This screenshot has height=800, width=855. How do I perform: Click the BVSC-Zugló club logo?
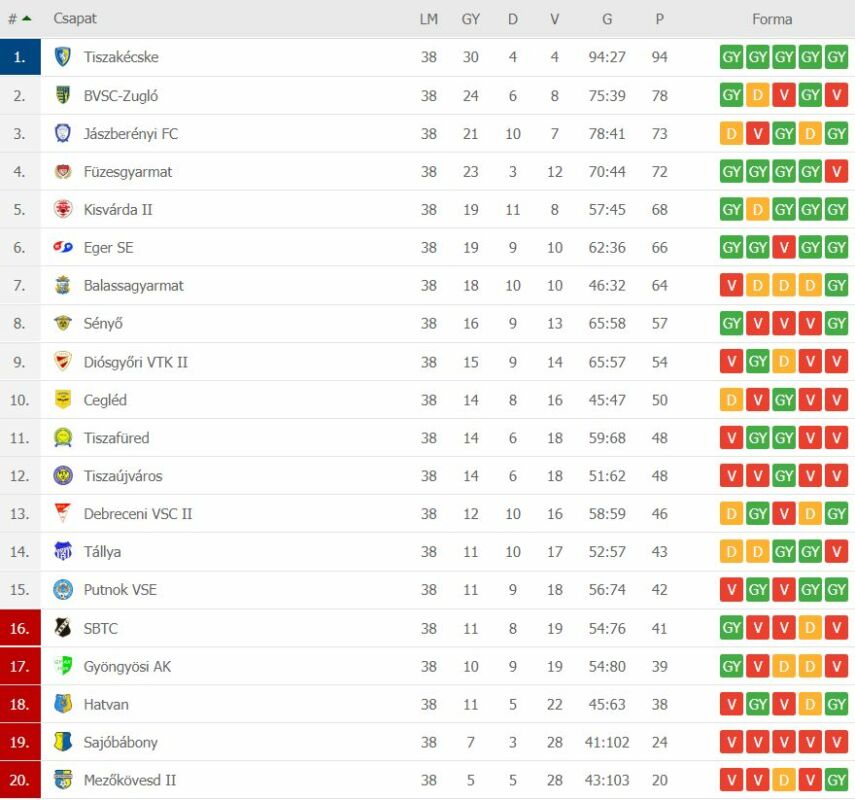(x=63, y=95)
